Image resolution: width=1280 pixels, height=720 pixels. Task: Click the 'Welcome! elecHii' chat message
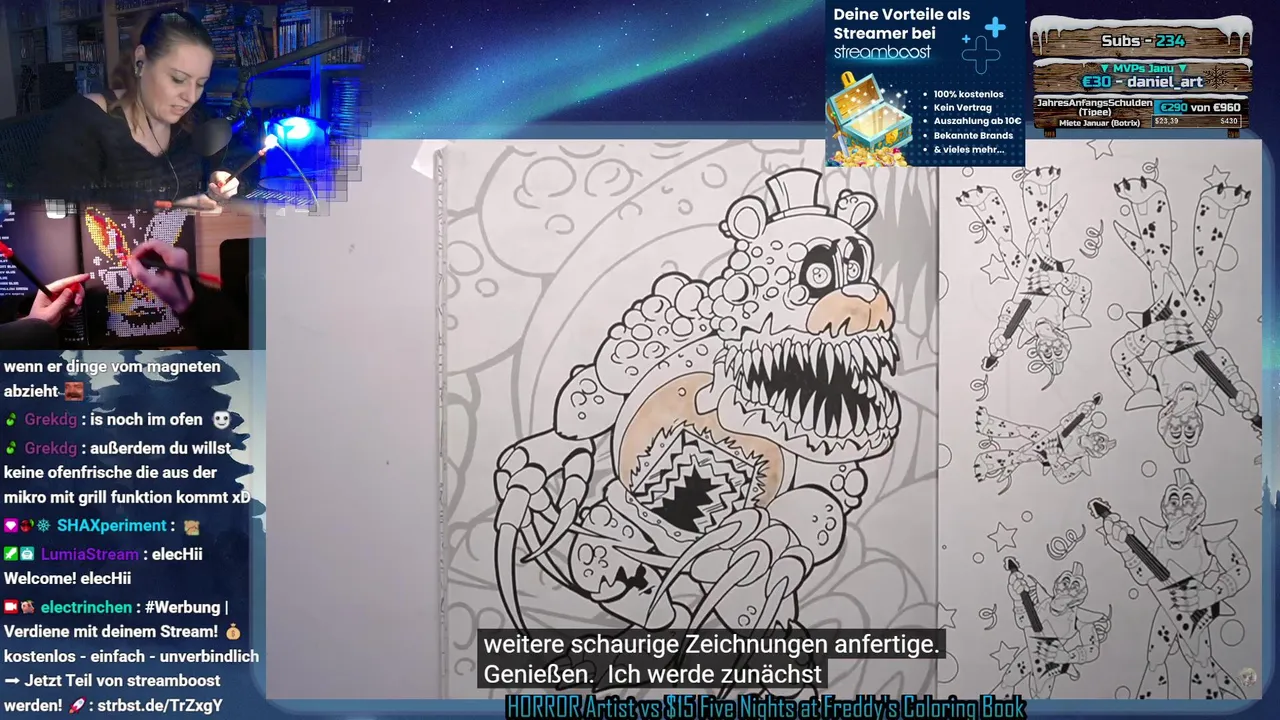tap(67, 579)
